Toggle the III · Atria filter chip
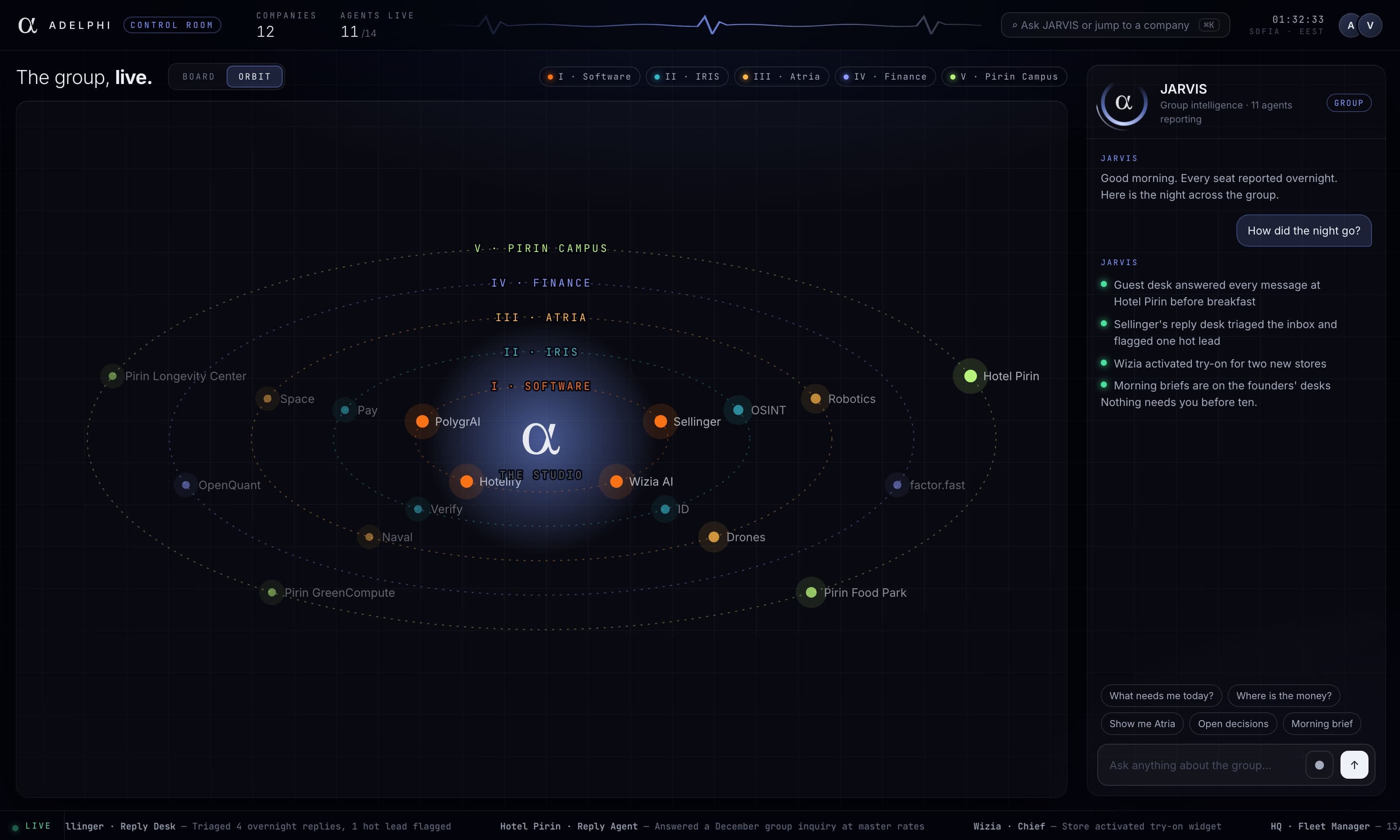 tap(781, 77)
